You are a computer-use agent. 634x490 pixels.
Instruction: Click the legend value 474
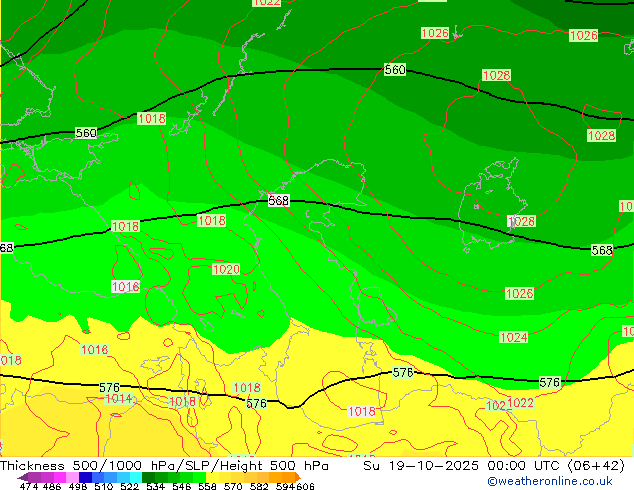tap(29, 486)
